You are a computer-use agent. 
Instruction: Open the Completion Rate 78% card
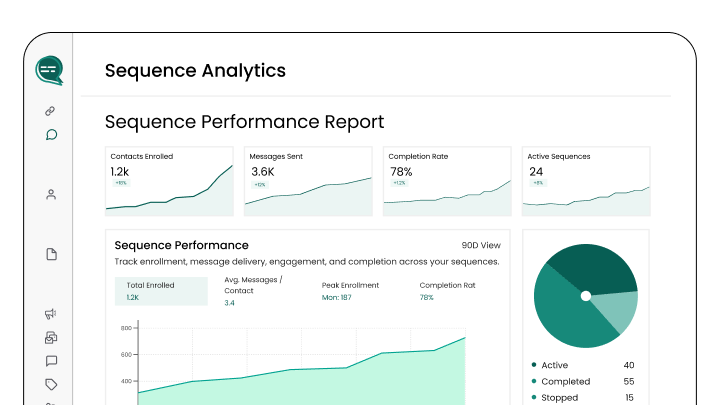pyautogui.click(x=447, y=181)
